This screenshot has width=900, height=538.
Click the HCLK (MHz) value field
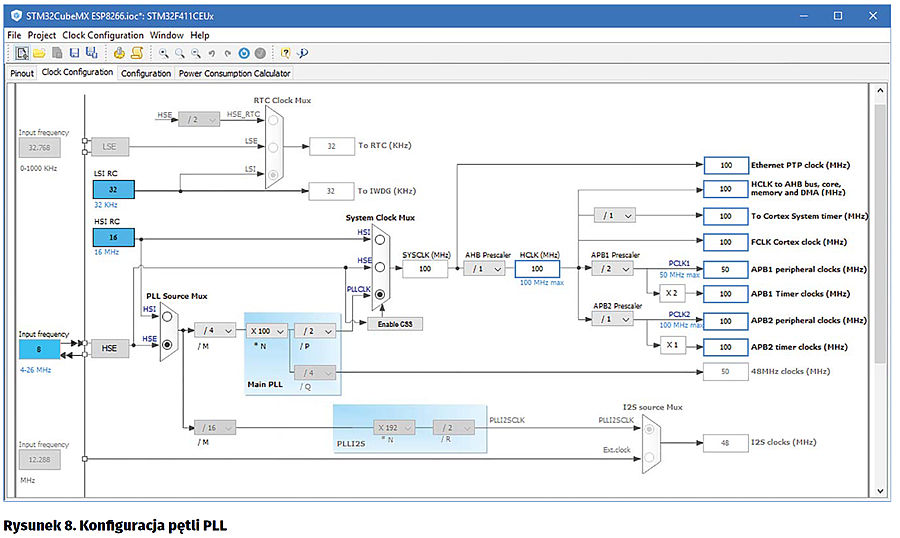coord(537,269)
